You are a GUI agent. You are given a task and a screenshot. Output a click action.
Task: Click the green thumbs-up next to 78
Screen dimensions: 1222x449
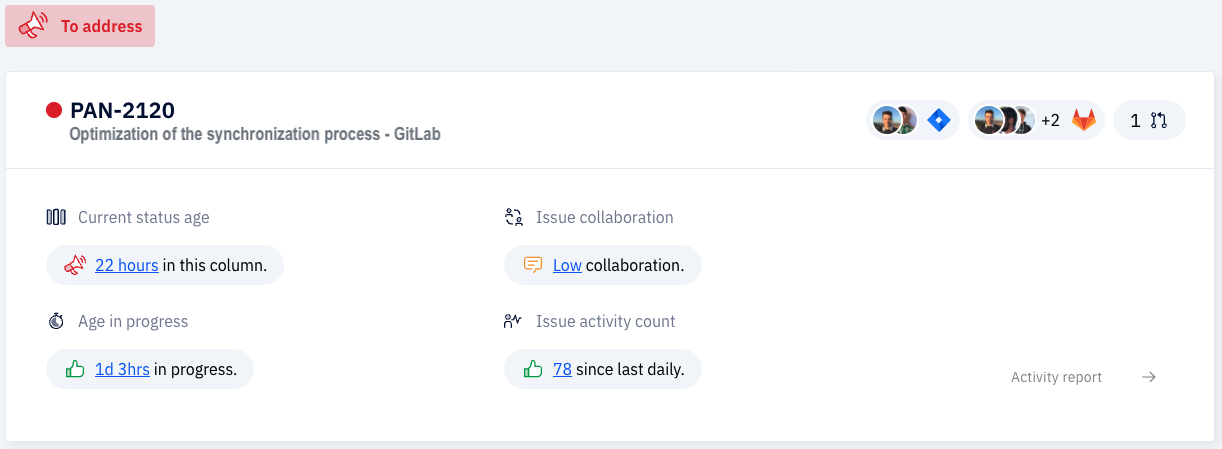pyautogui.click(x=533, y=369)
